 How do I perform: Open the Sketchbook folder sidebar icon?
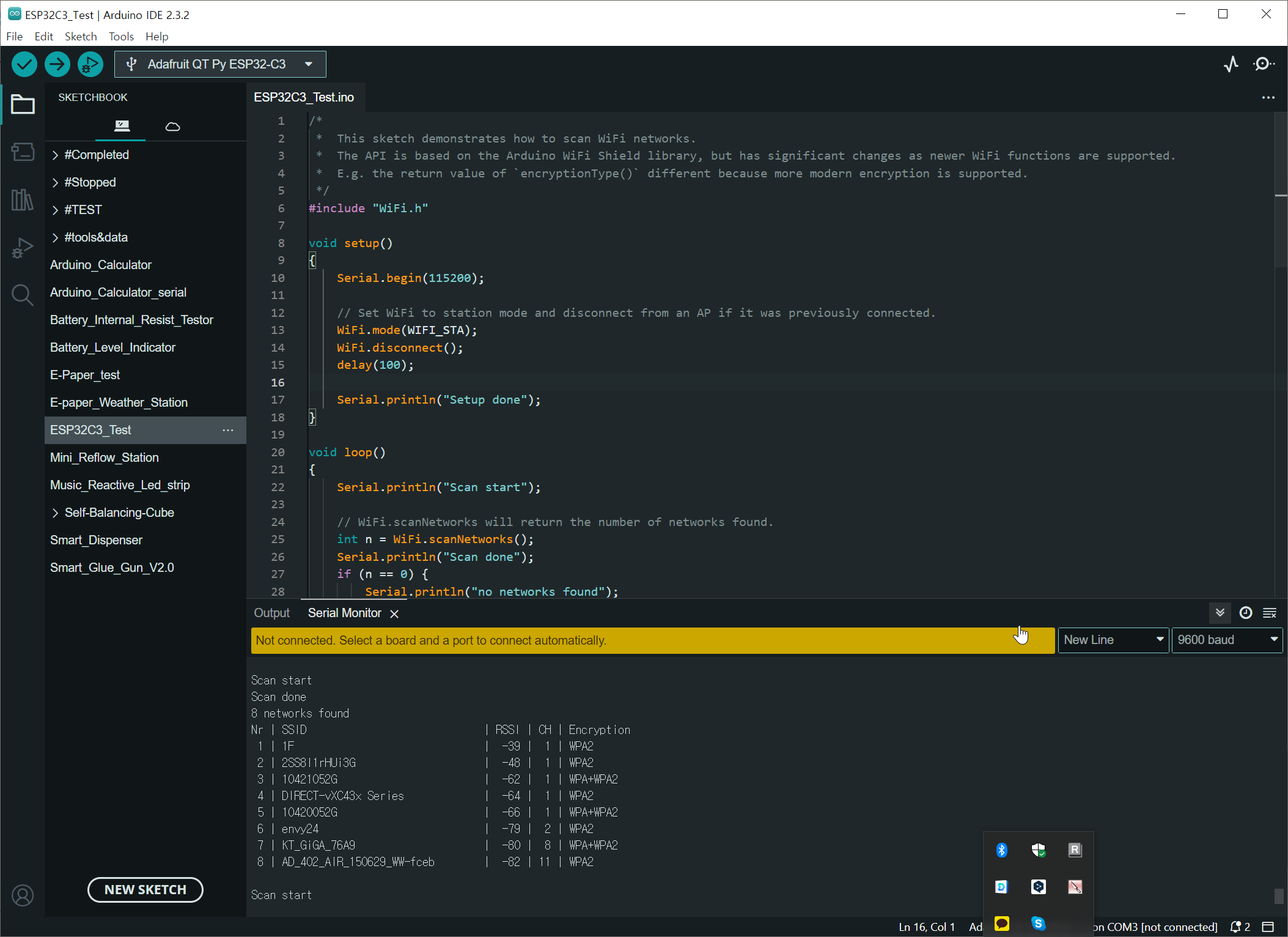[x=23, y=105]
